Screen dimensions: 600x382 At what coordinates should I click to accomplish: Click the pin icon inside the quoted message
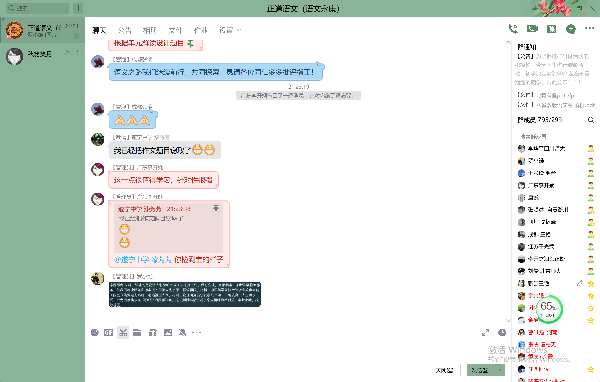coord(216,208)
